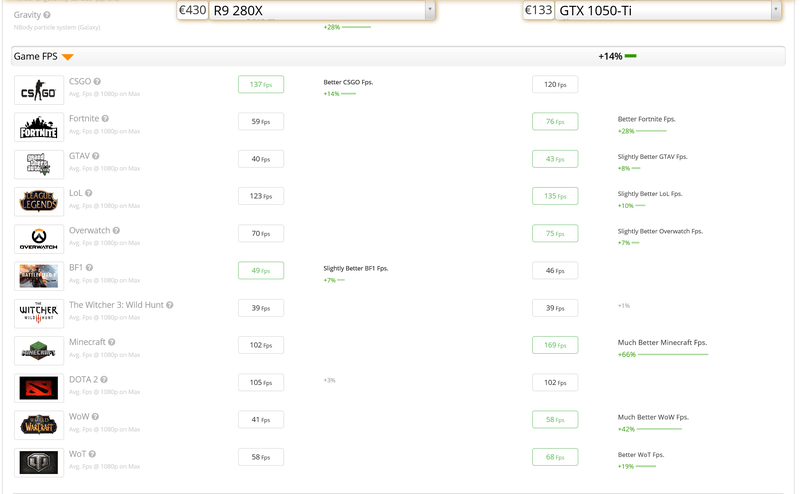
Task: Click the +66% Minecraft progress bar
Action: [673, 354]
